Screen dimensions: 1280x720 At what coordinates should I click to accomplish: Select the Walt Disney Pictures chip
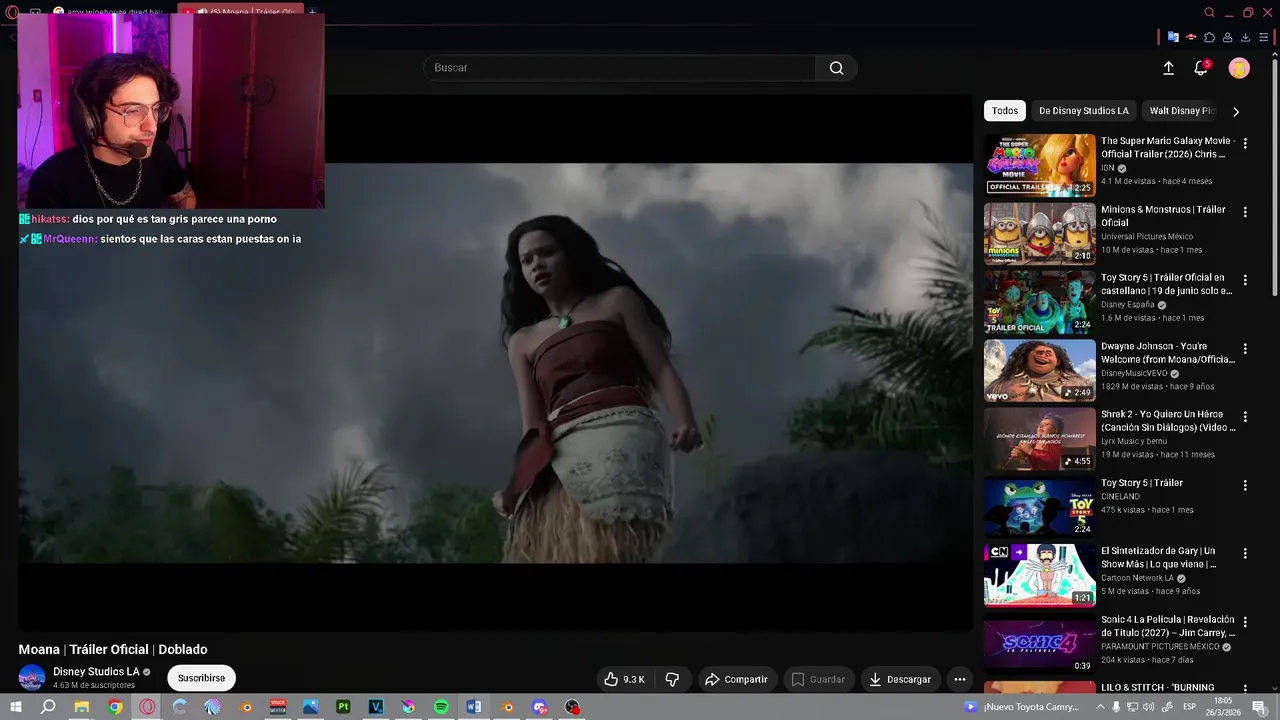(1181, 111)
